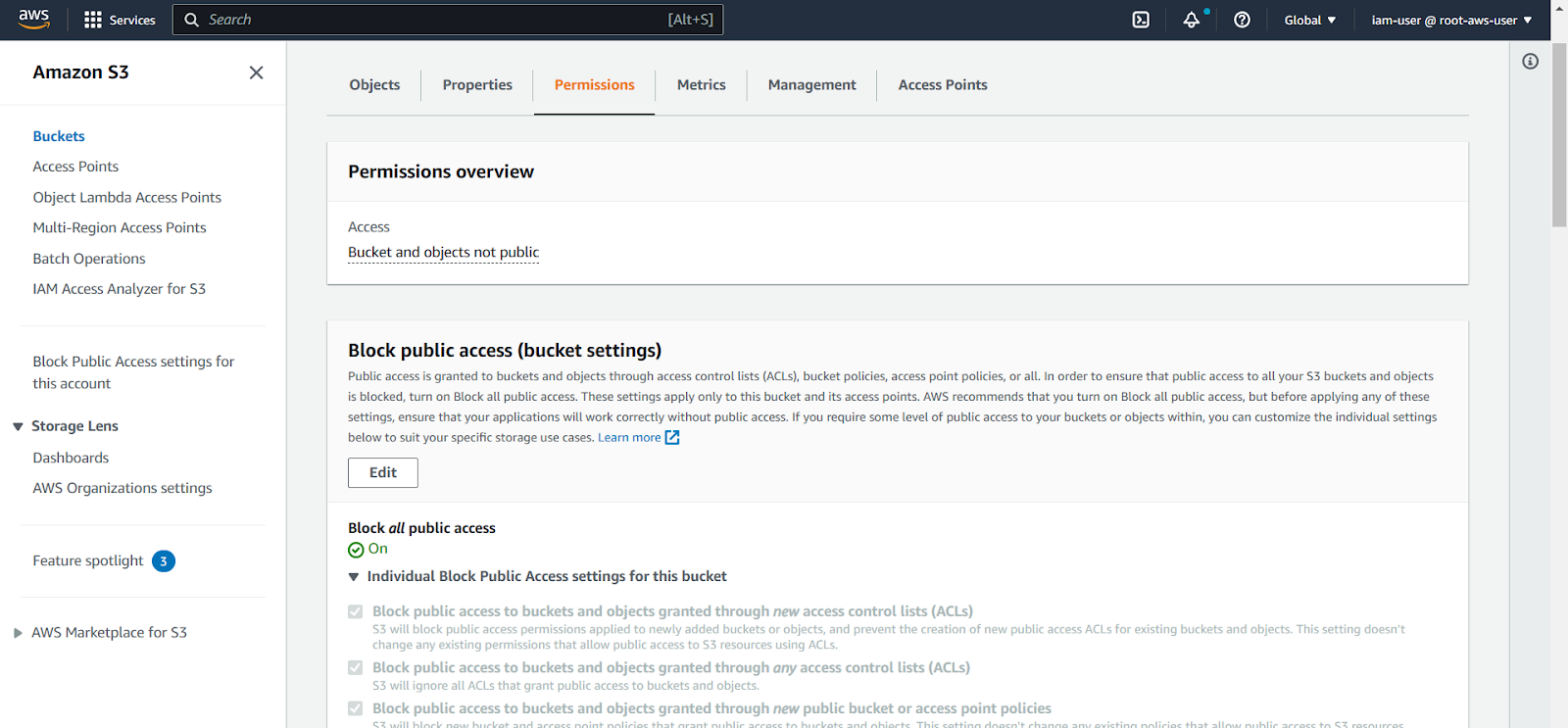
Task: Open the iam-user account dropdown
Action: 1451,20
